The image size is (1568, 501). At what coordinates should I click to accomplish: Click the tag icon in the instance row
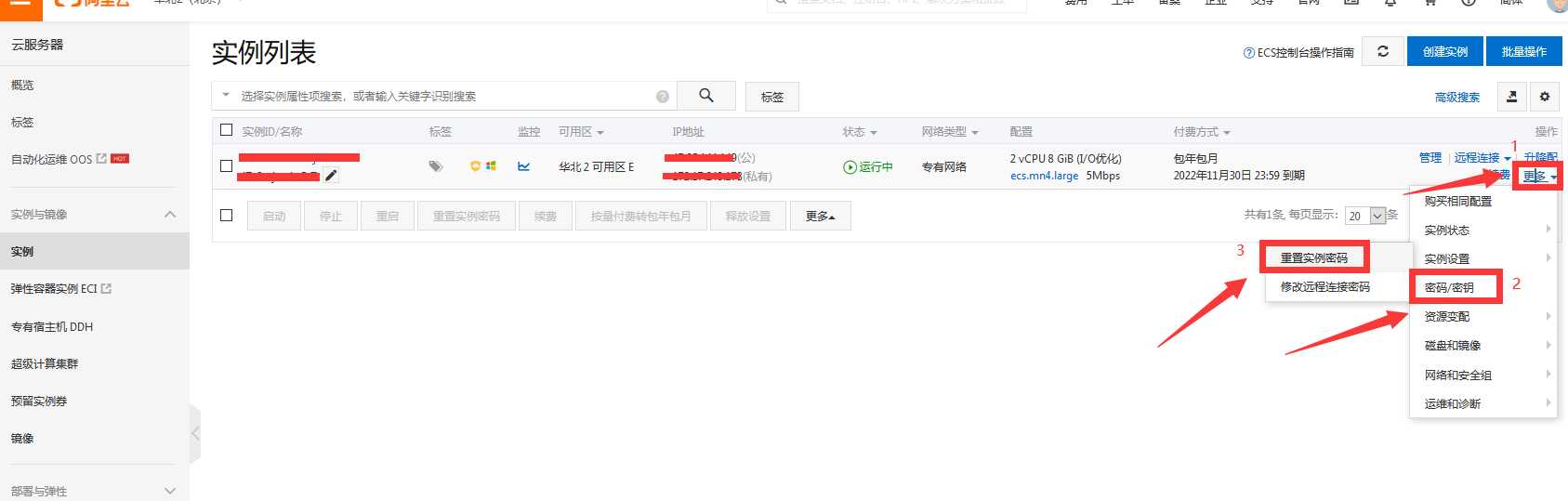(435, 166)
